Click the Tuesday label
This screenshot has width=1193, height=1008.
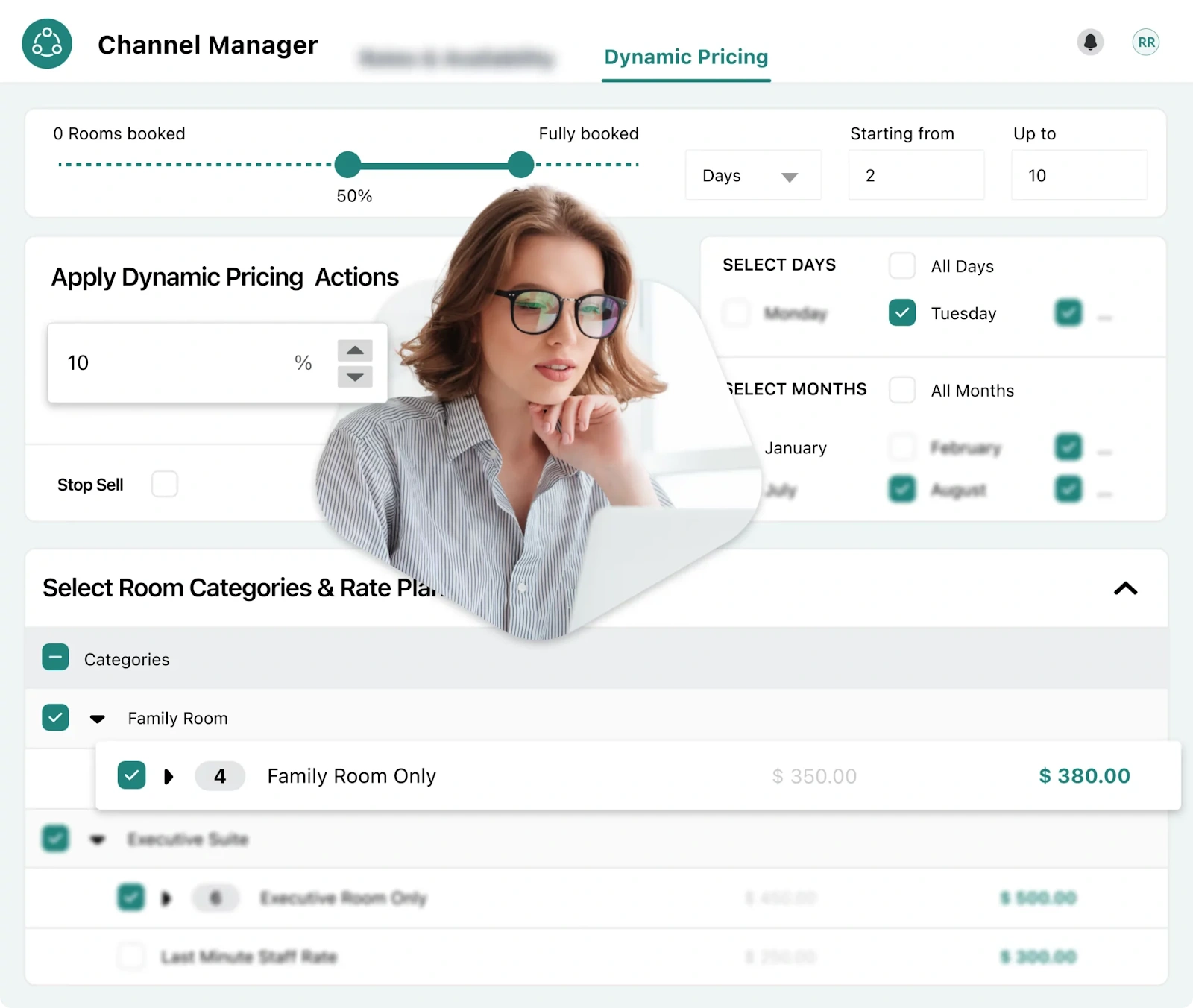[x=963, y=313]
